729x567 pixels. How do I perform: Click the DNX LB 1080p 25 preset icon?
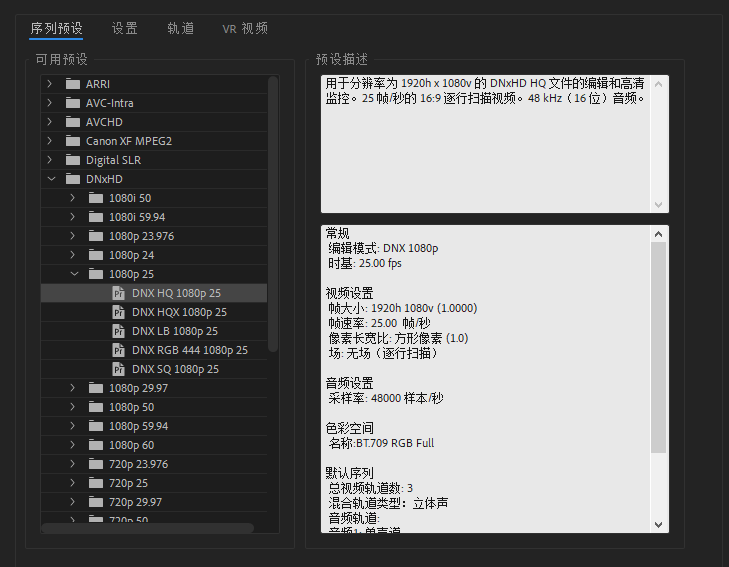click(x=118, y=331)
